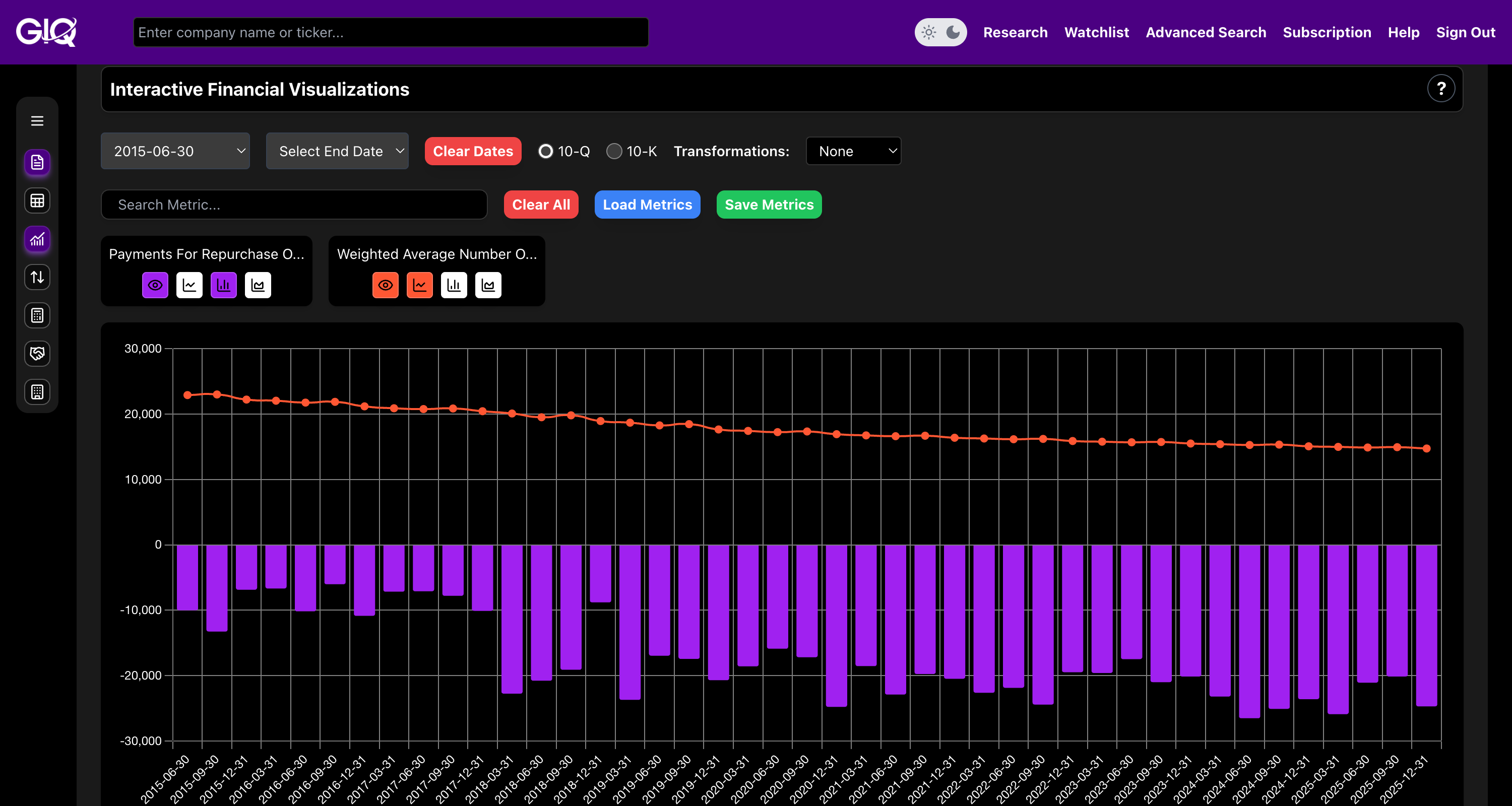Switch Weighted Average Number to area chart
1512x806 pixels.
click(488, 285)
